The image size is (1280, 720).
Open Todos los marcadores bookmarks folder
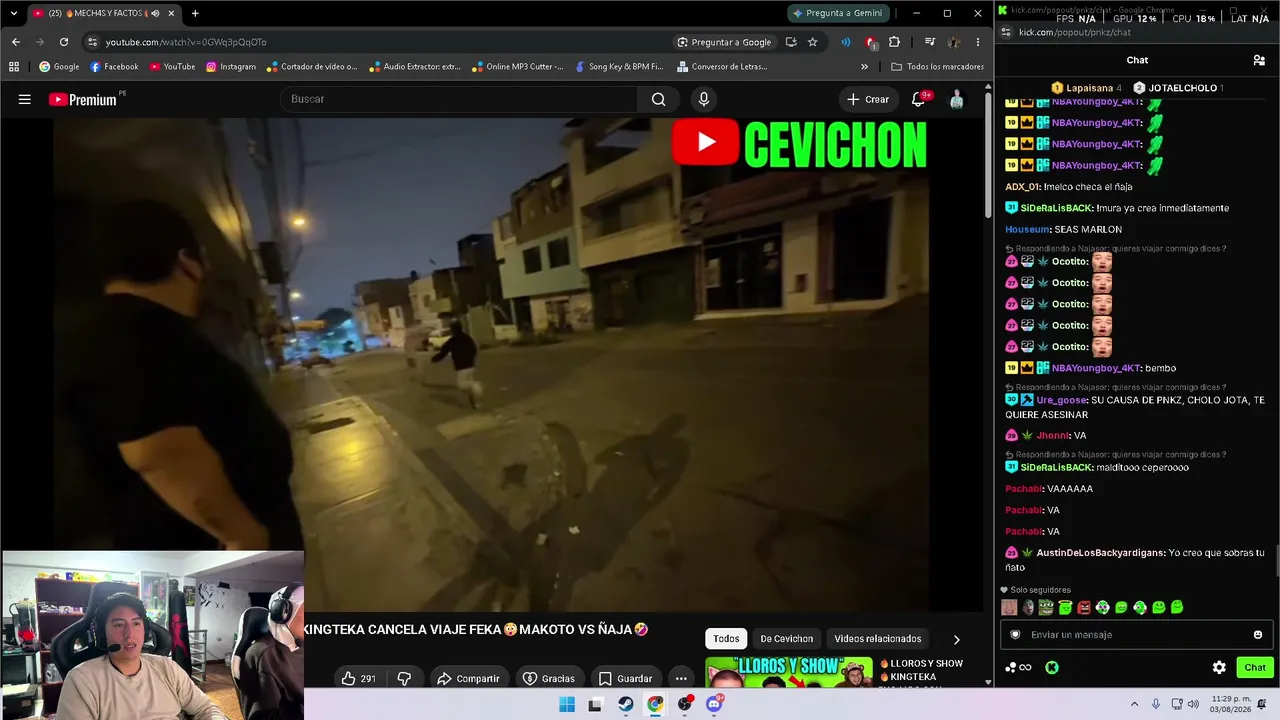click(937, 67)
